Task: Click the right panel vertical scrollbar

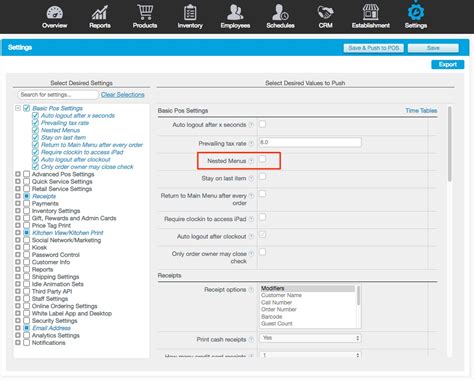Action: 450,144
